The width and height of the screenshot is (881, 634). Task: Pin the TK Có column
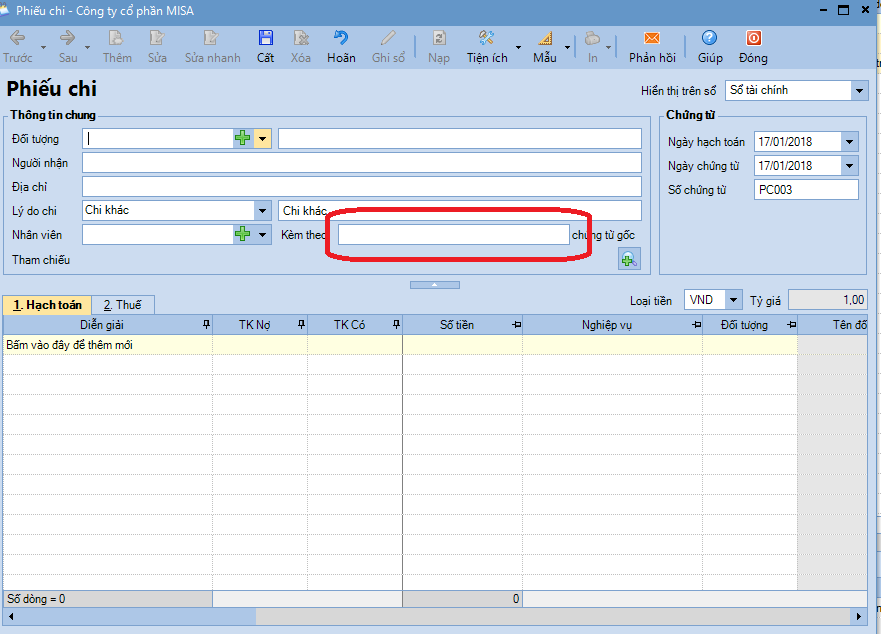pyautogui.click(x=396, y=324)
